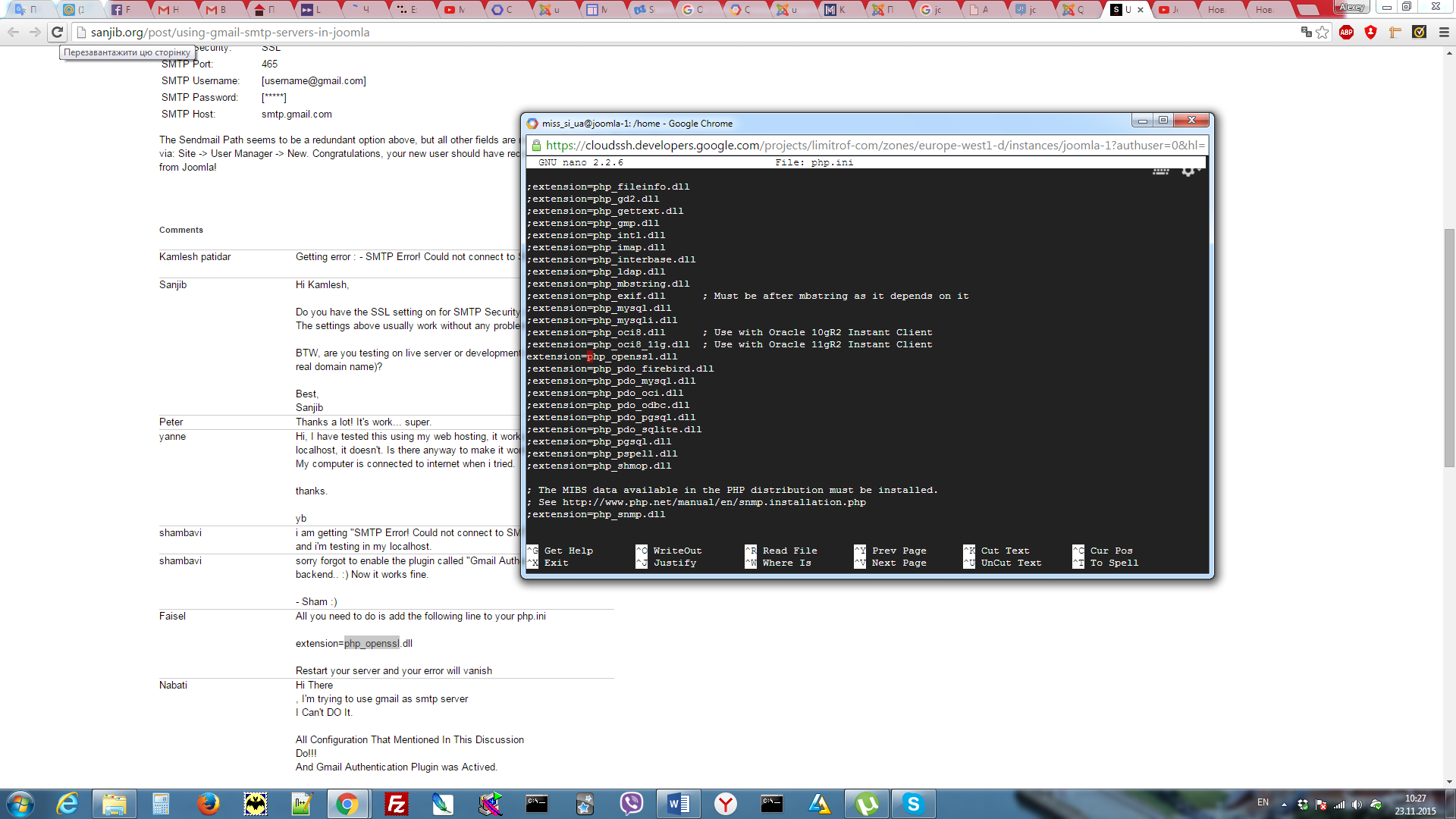Click commenter name 'Faisel'
1456x819 pixels.
point(172,617)
